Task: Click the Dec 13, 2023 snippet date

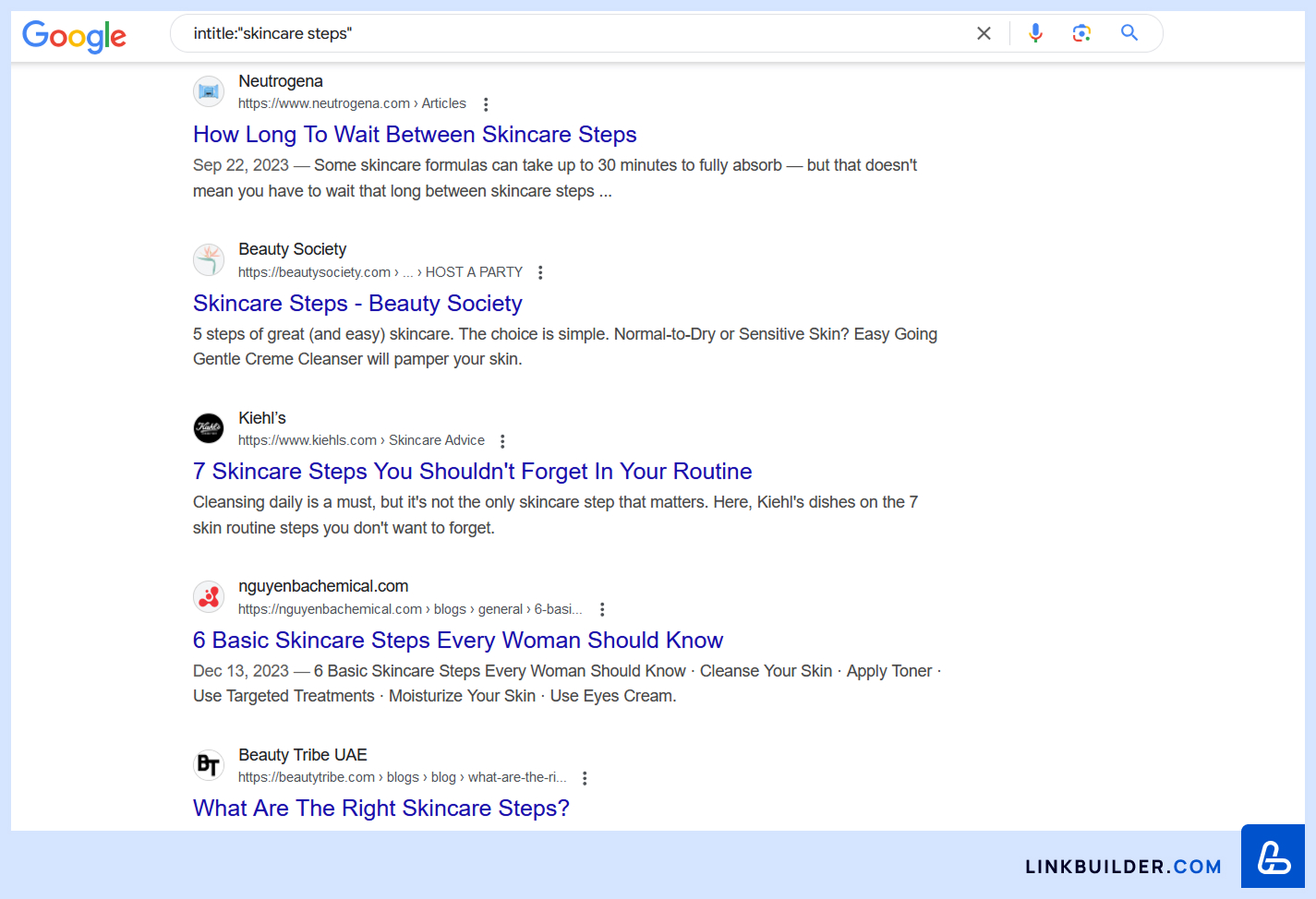Action: coord(241,671)
